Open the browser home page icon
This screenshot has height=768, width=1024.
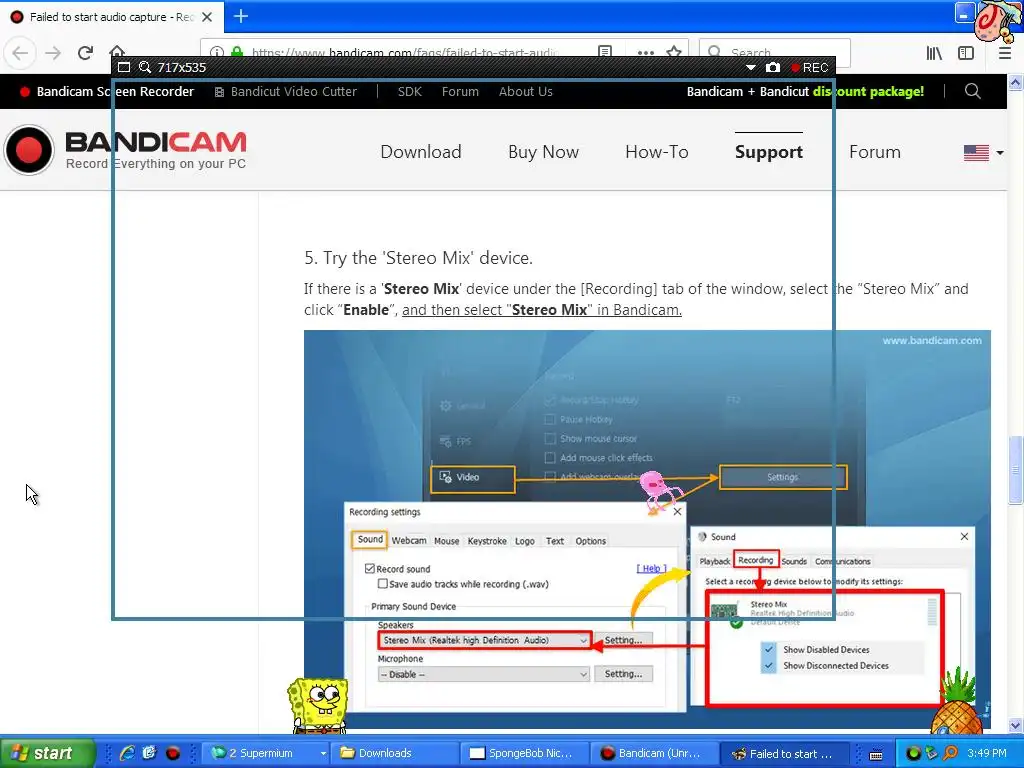[x=117, y=51]
